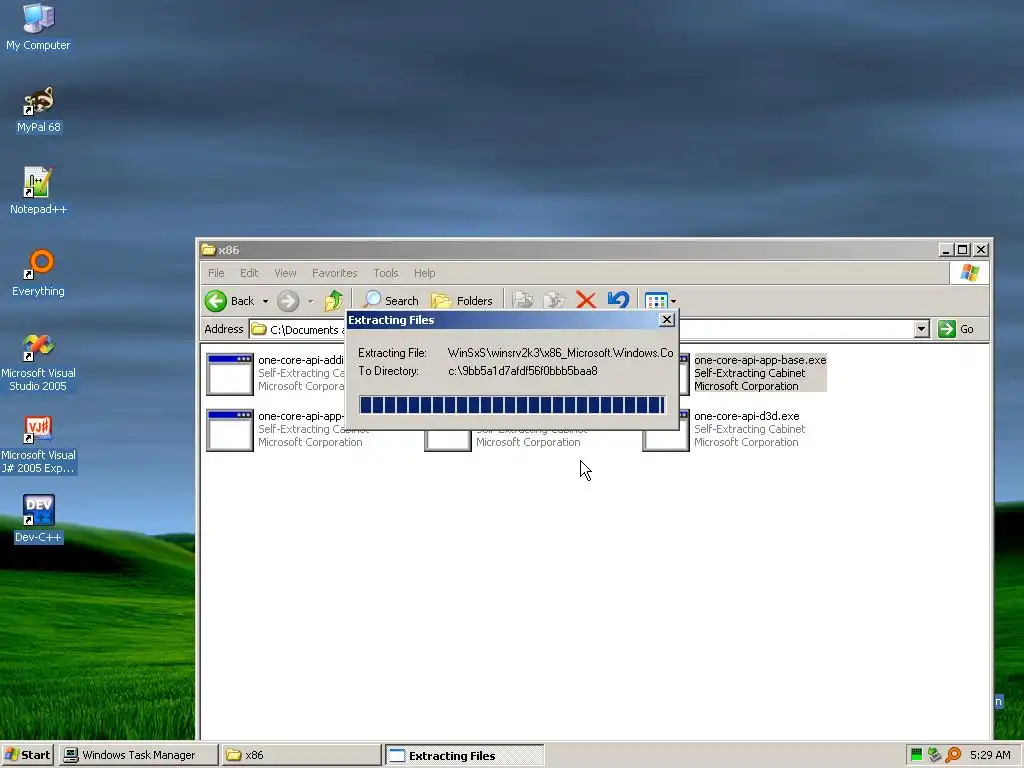Select the Notepad++ desktop shortcut
The image size is (1024, 768).
click(x=38, y=191)
